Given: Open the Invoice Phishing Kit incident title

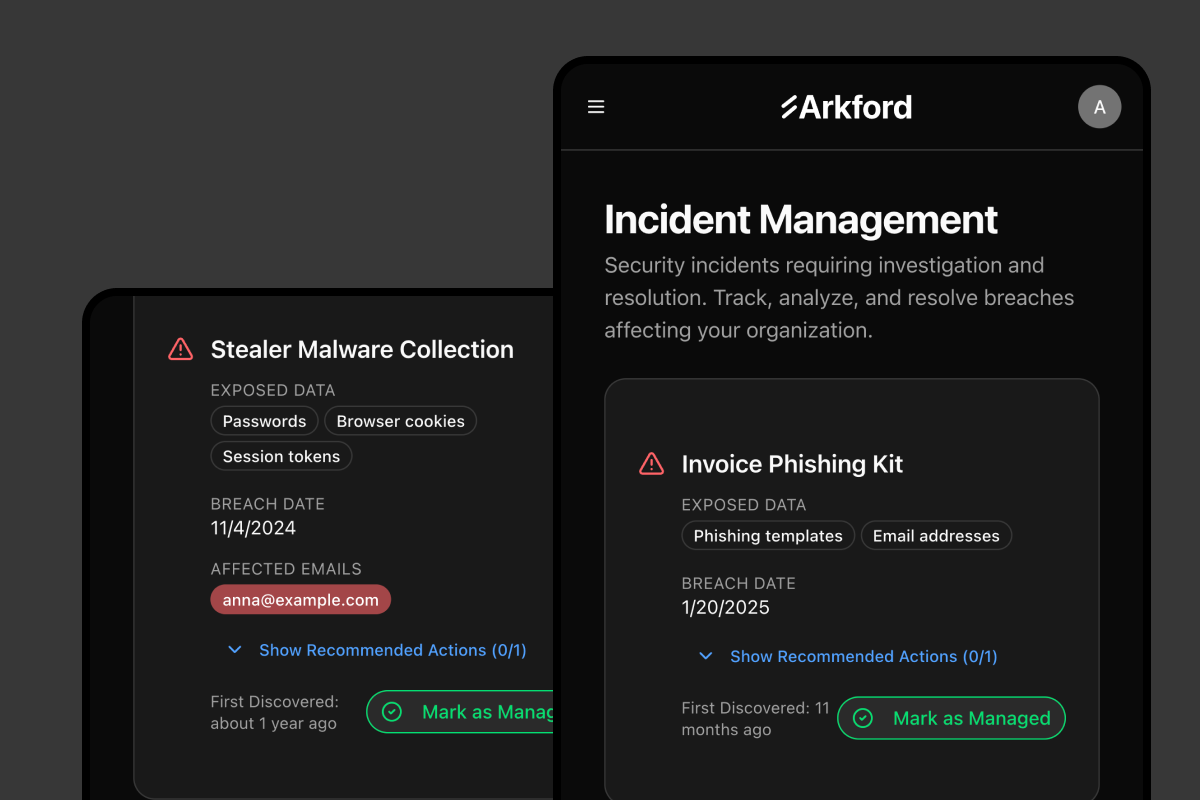Looking at the screenshot, I should click(x=792, y=464).
